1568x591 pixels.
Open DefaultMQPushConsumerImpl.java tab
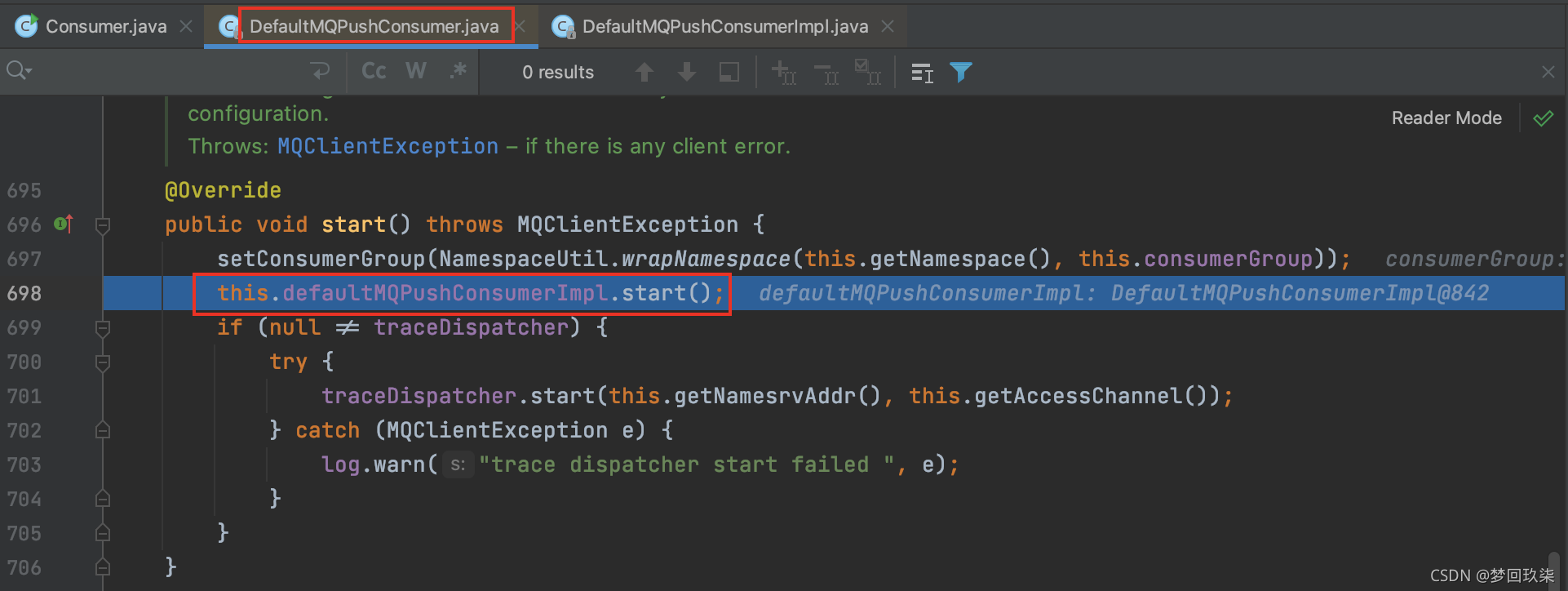tap(724, 27)
